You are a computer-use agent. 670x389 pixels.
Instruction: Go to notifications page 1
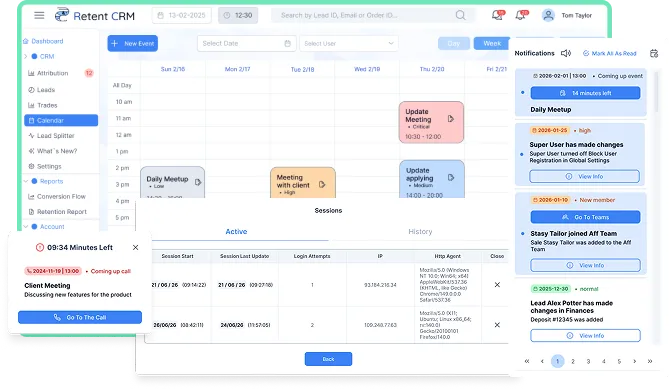558,361
